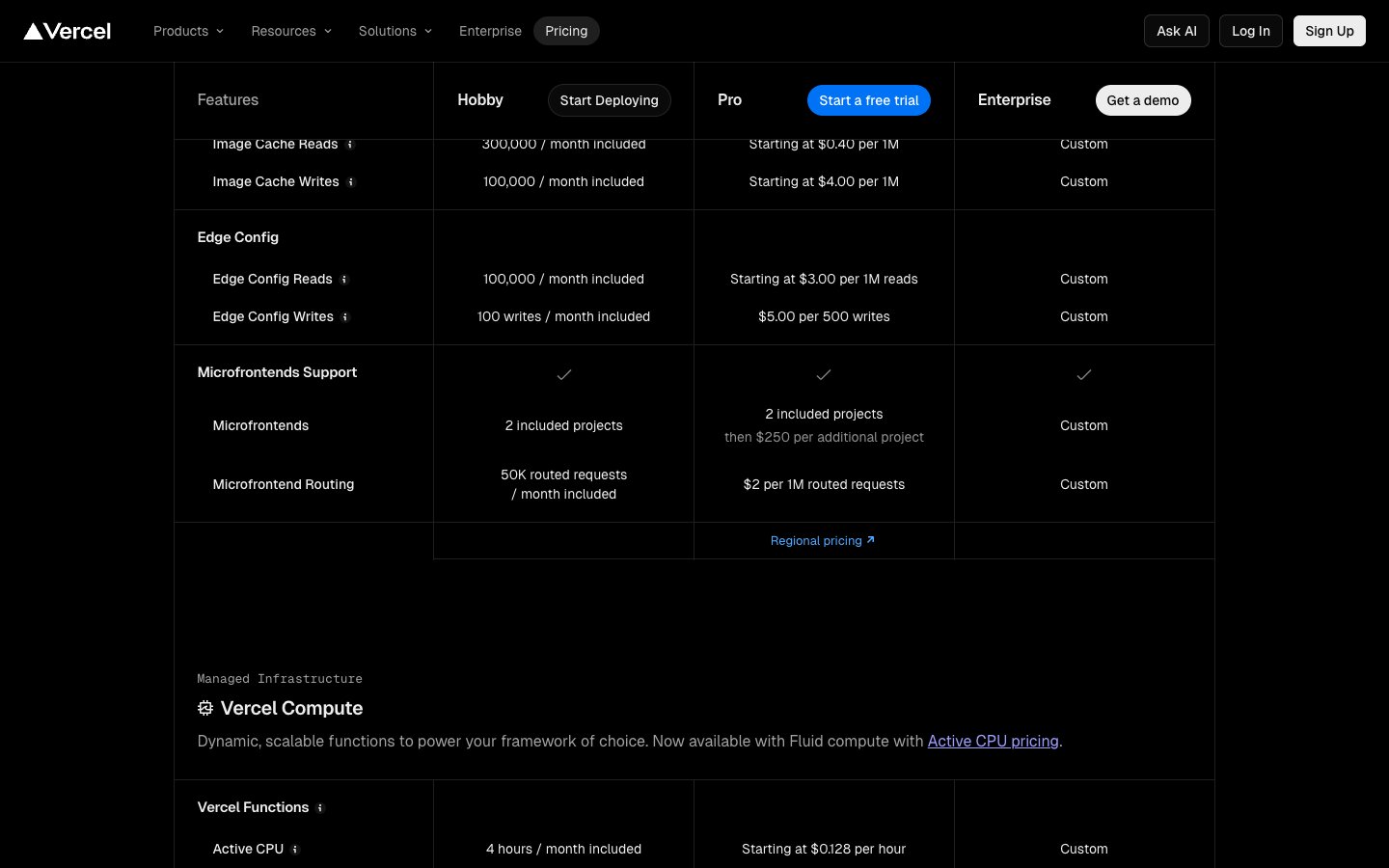Image resolution: width=1389 pixels, height=868 pixels.
Task: Click info icon beside Active CPU
Action: pos(295,850)
